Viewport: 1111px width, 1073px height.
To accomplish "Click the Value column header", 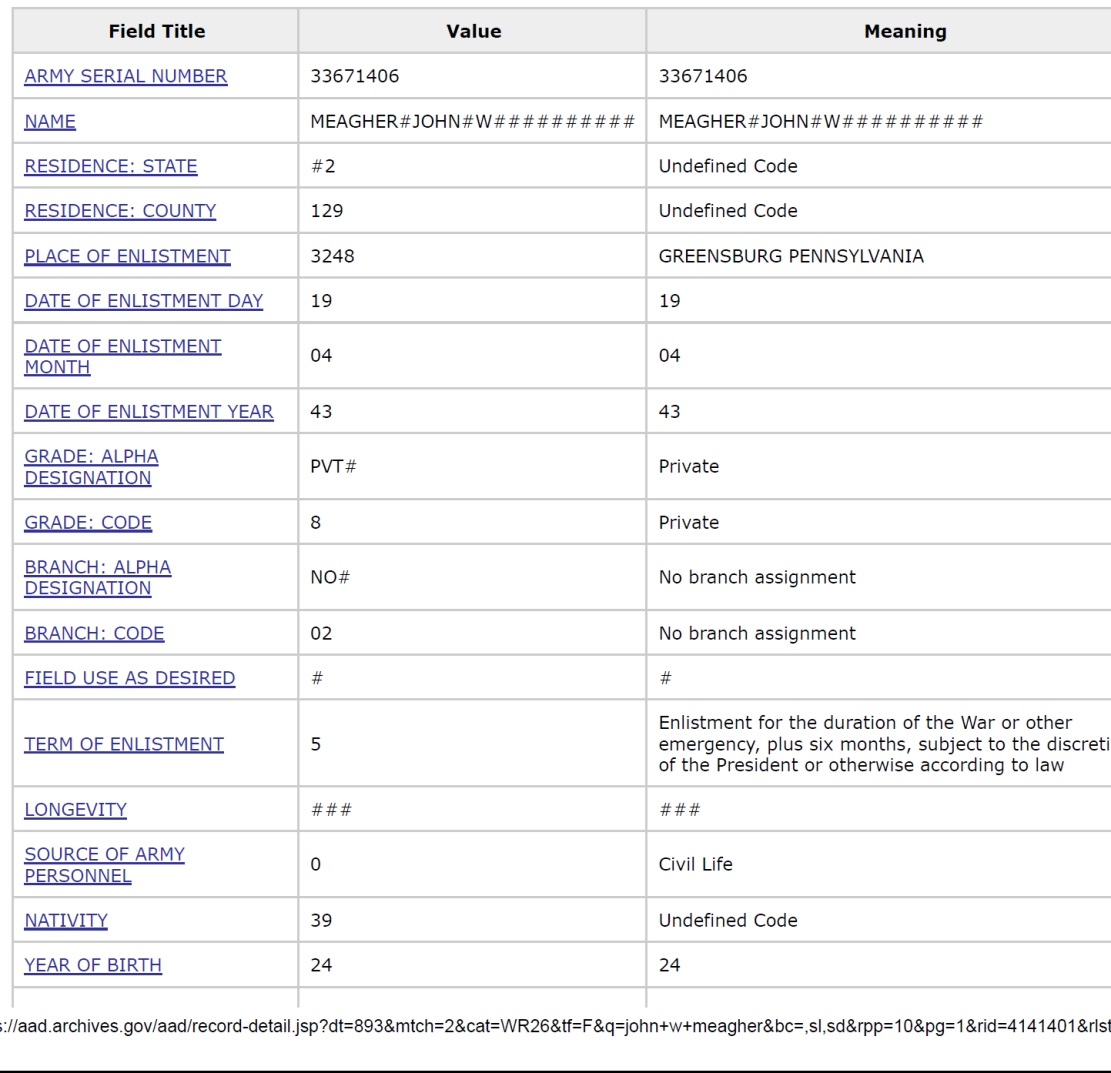I will tap(473, 31).
